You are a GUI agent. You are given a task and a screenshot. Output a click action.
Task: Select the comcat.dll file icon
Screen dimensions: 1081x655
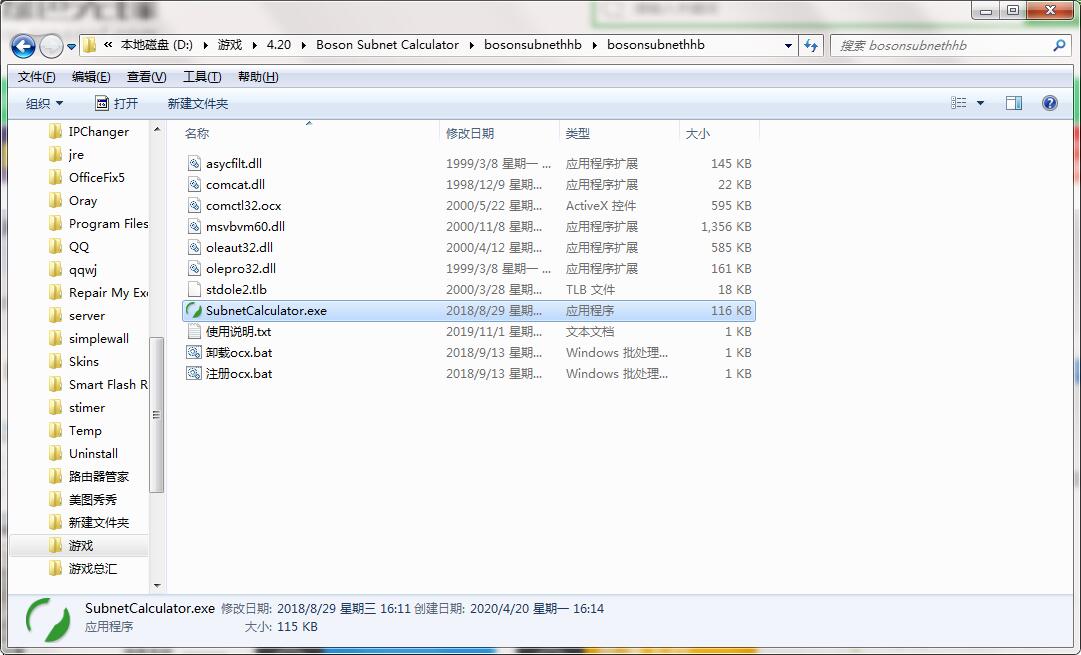pyautogui.click(x=194, y=184)
